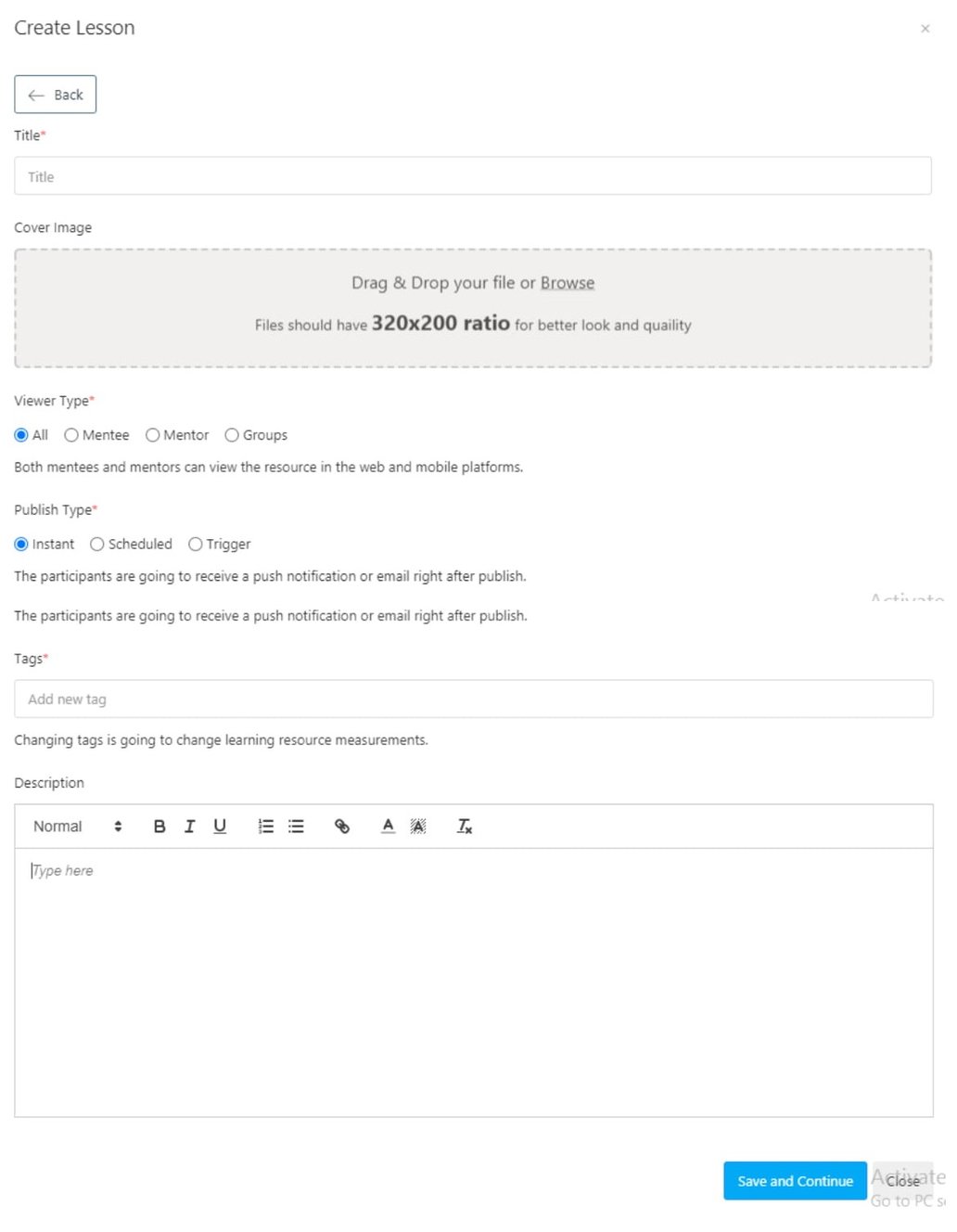
Task: Choose the Scheduled publish type
Action: tap(97, 544)
